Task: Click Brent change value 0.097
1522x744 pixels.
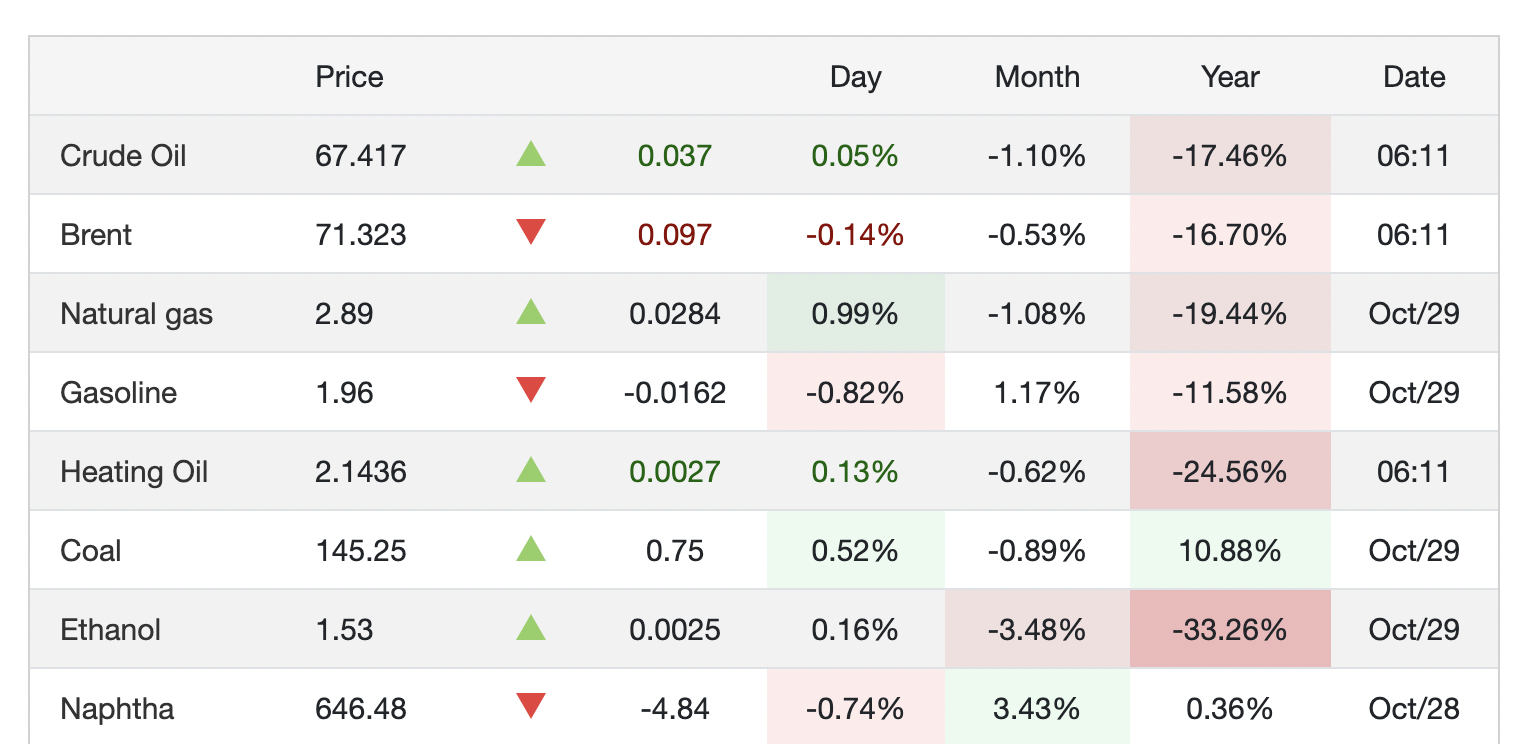Action: pos(675,235)
